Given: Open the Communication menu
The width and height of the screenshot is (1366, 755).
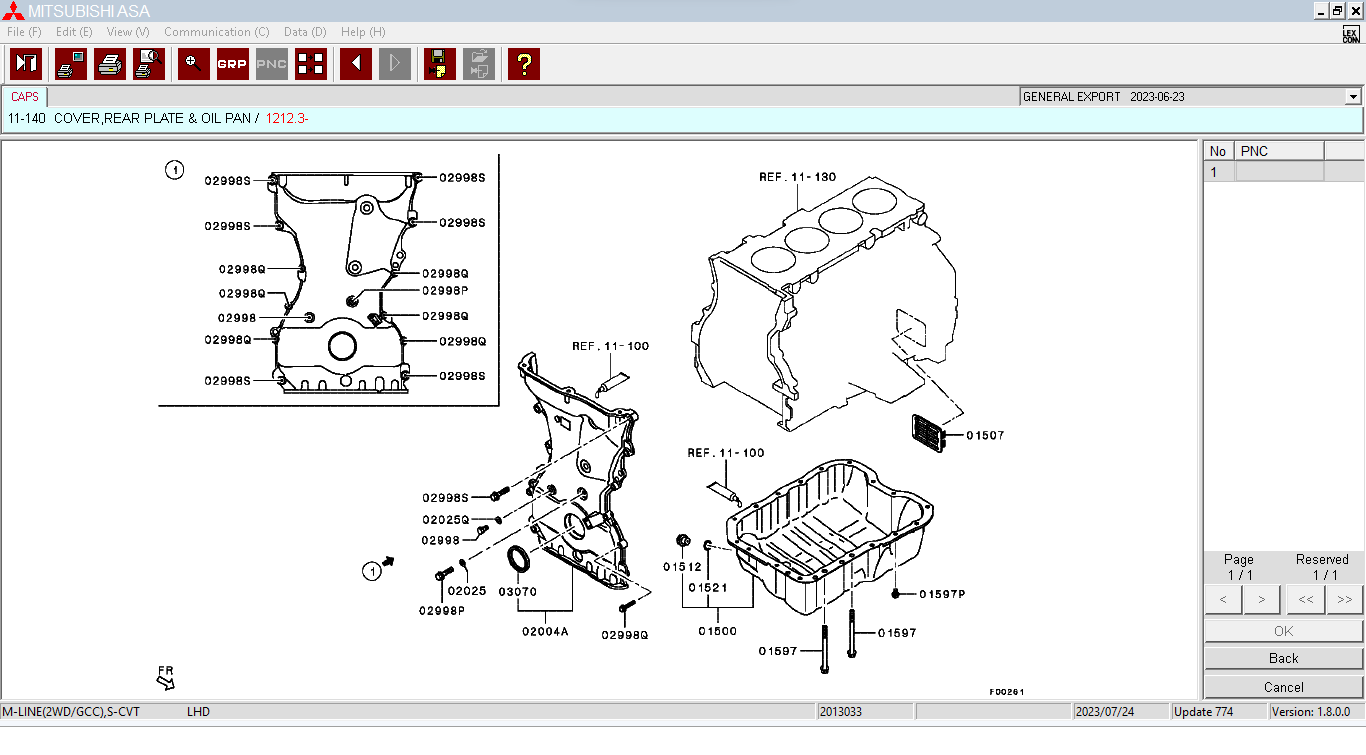Looking at the screenshot, I should point(216,31).
